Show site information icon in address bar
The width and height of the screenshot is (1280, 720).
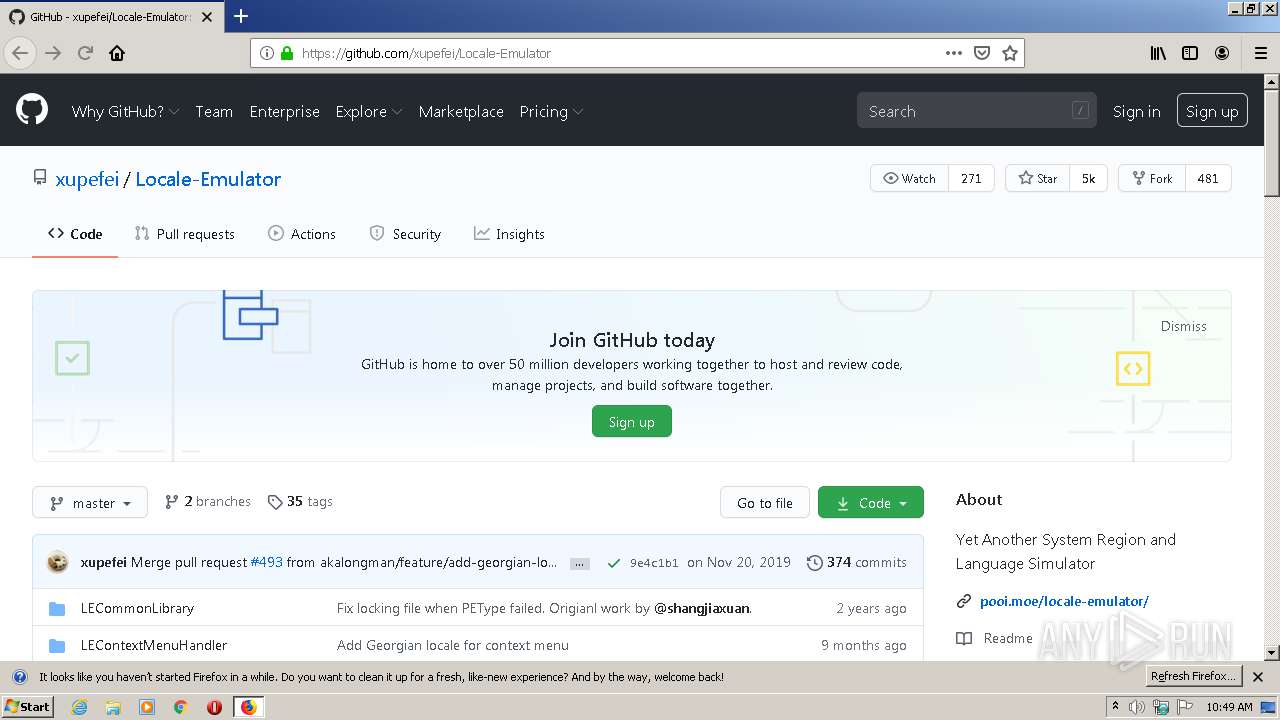(x=267, y=53)
